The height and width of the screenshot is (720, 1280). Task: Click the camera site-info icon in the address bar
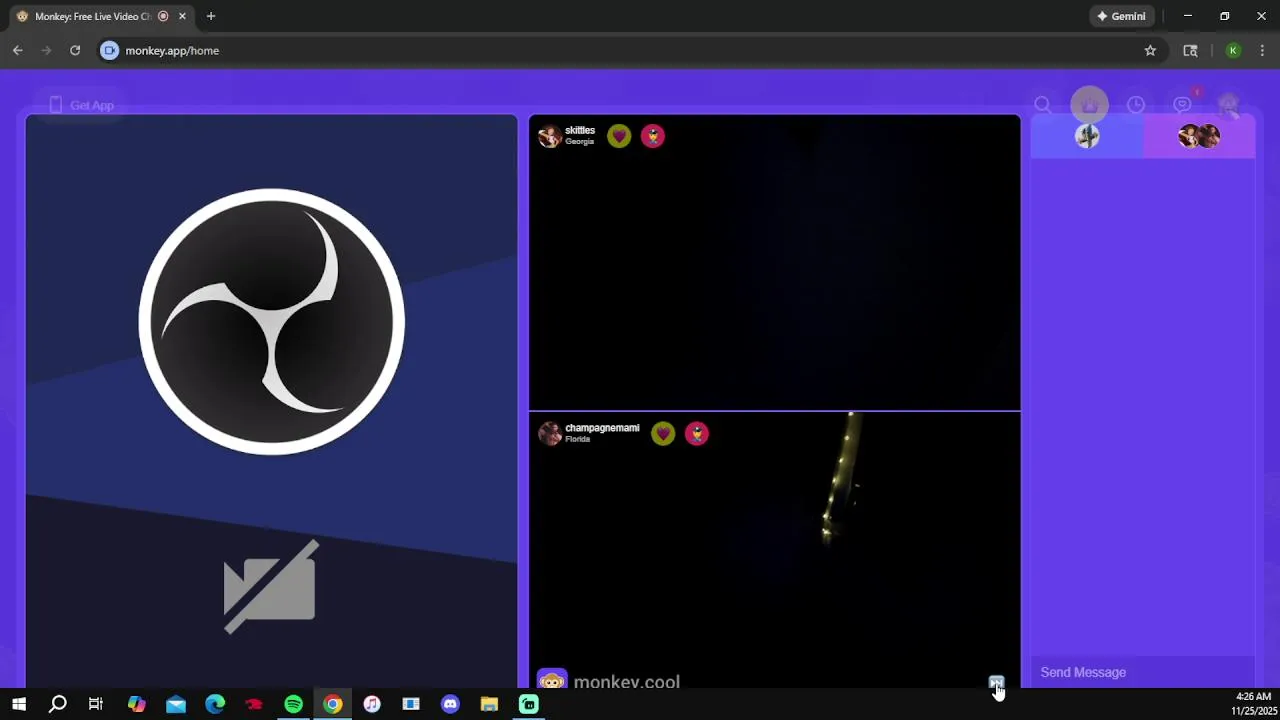[110, 50]
